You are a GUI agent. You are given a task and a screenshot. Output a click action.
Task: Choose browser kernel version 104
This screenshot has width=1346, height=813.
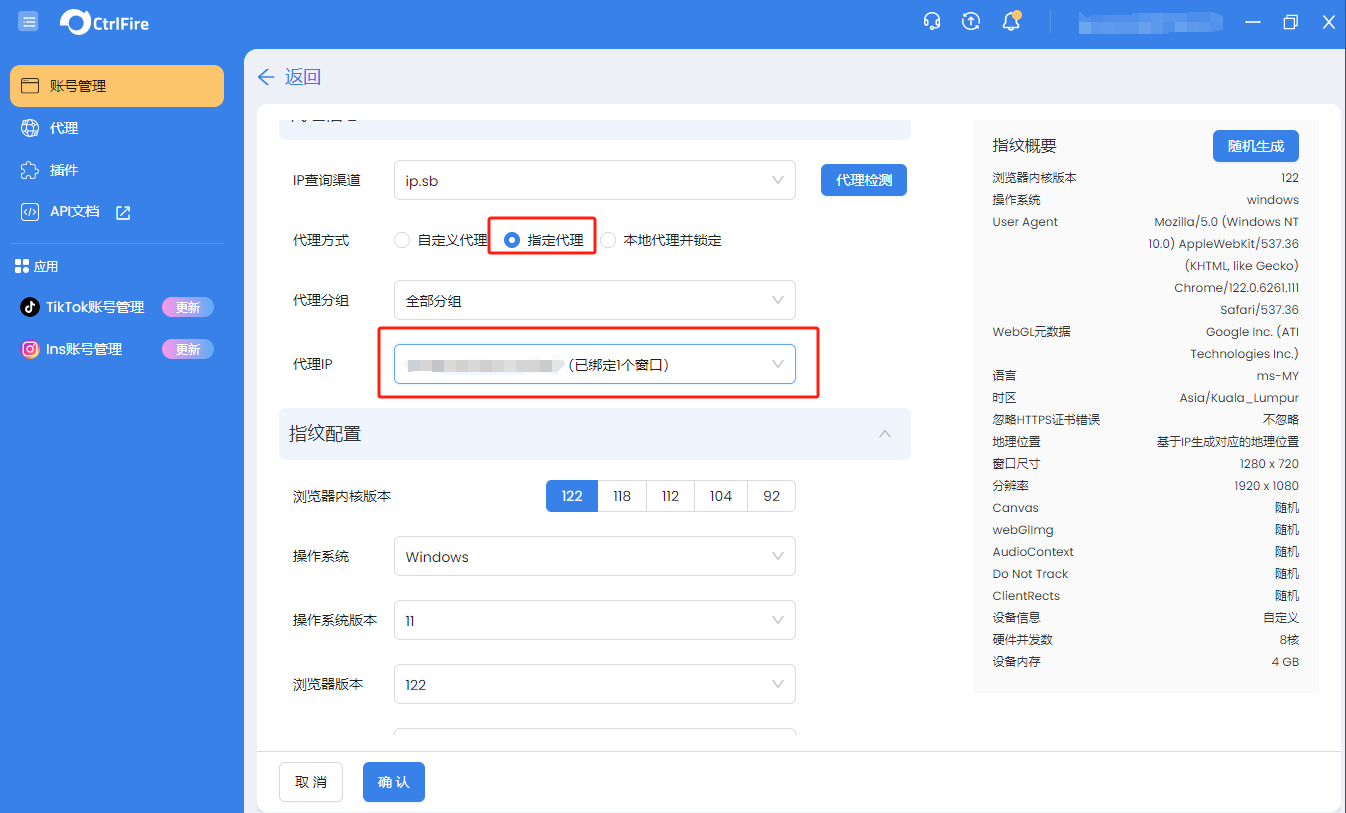click(721, 496)
